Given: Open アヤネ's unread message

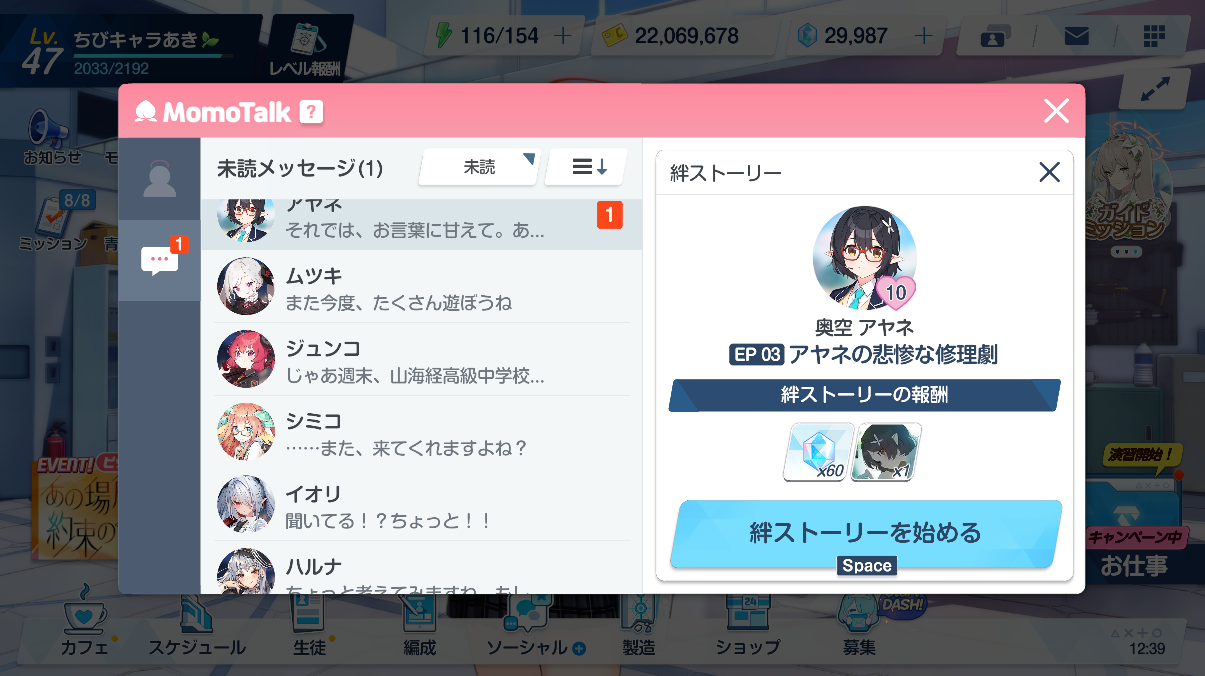Looking at the screenshot, I should pos(421,222).
